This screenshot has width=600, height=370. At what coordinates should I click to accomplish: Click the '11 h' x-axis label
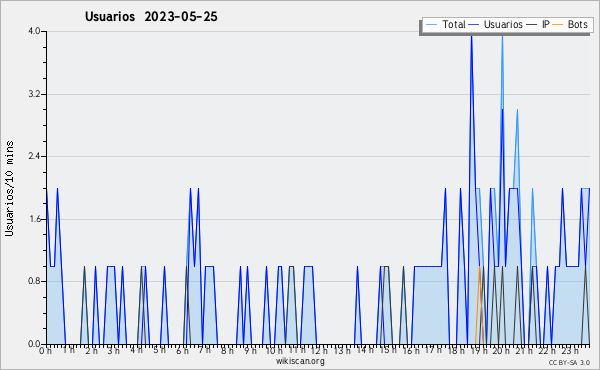(x=297, y=350)
